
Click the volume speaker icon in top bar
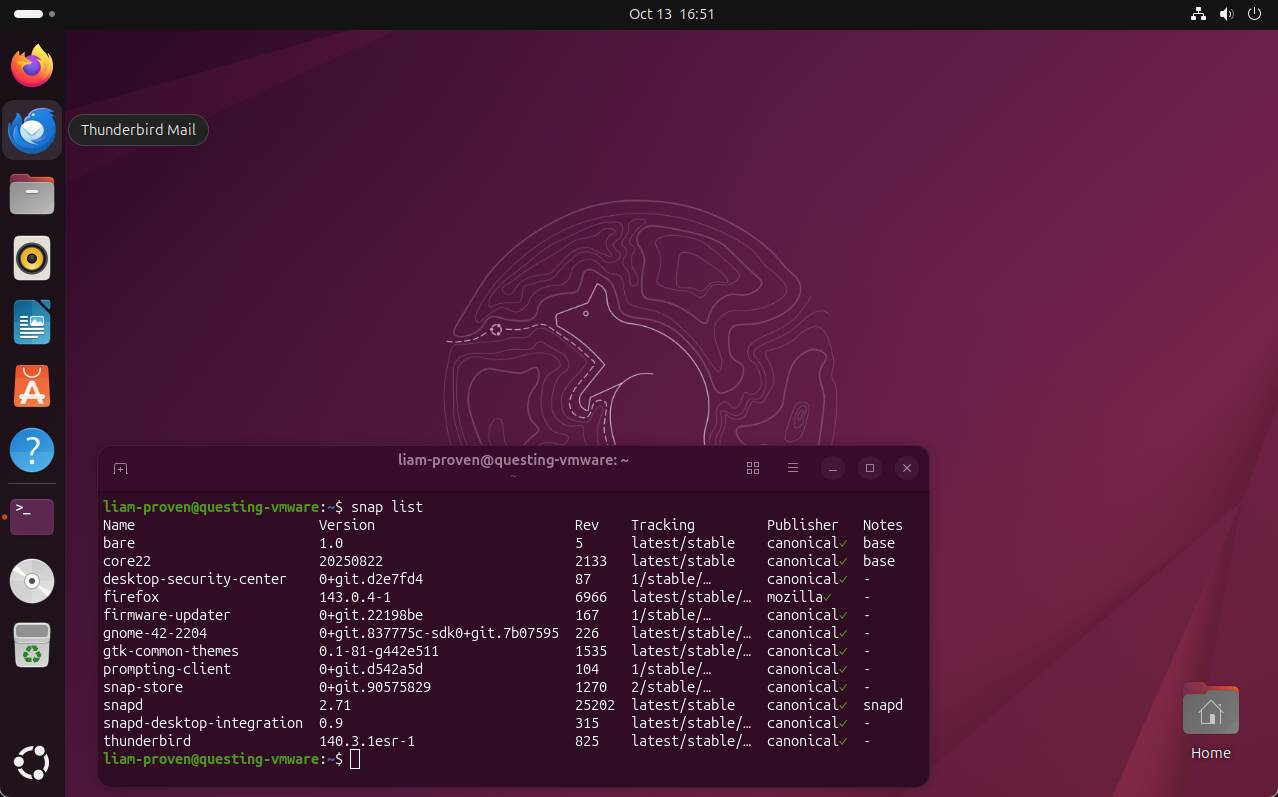(x=1227, y=14)
